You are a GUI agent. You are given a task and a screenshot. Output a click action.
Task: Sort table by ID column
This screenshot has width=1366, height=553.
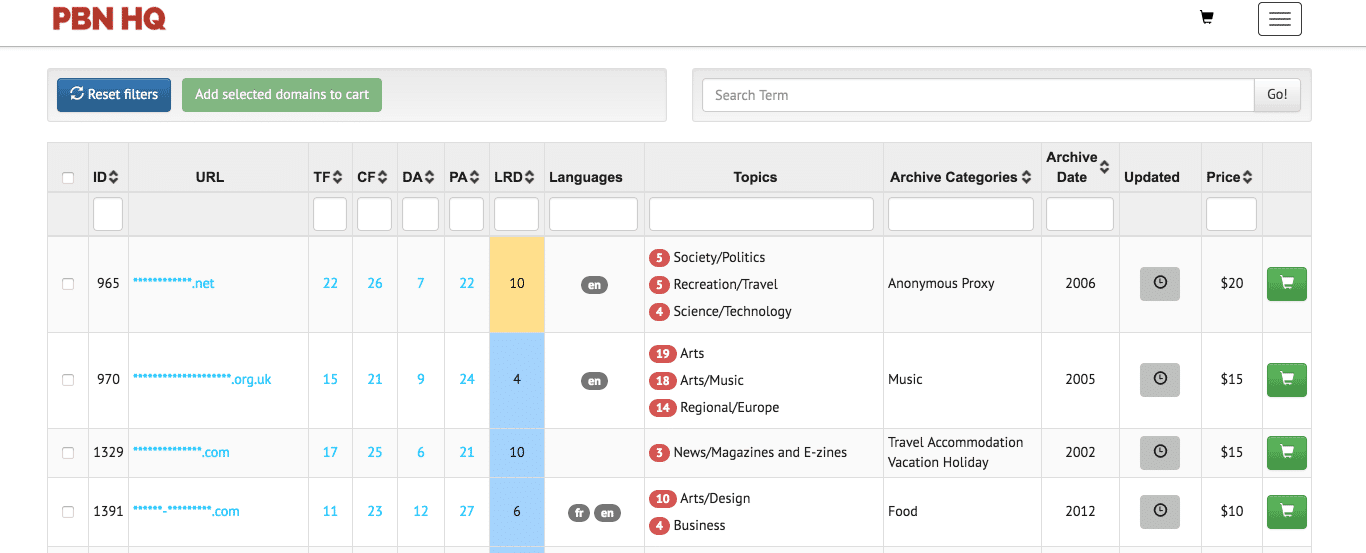tap(106, 177)
